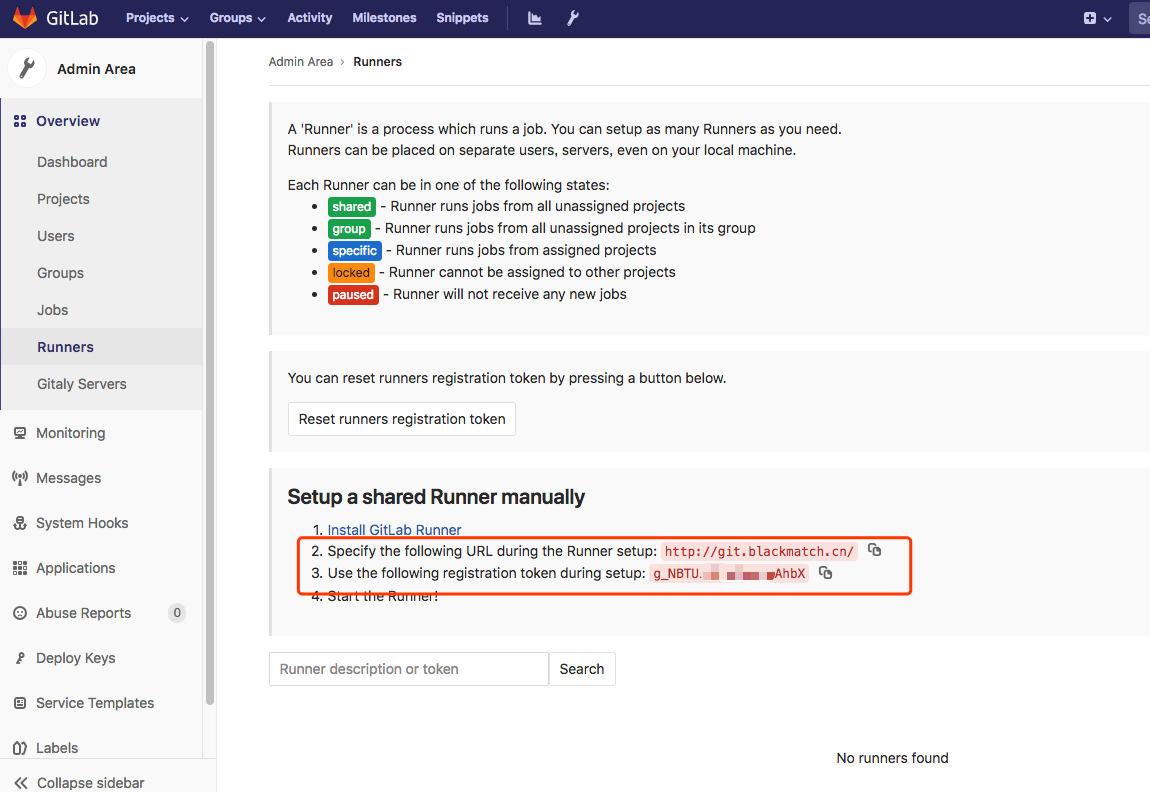This screenshot has width=1150, height=792.
Task: Open the Install GitLab Runner link
Action: click(394, 530)
